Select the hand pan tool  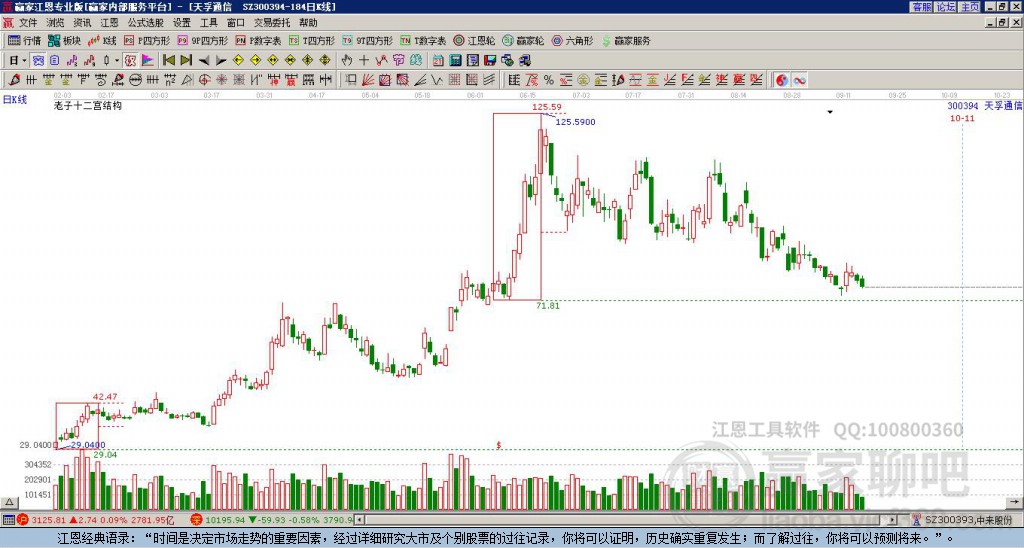[347, 61]
